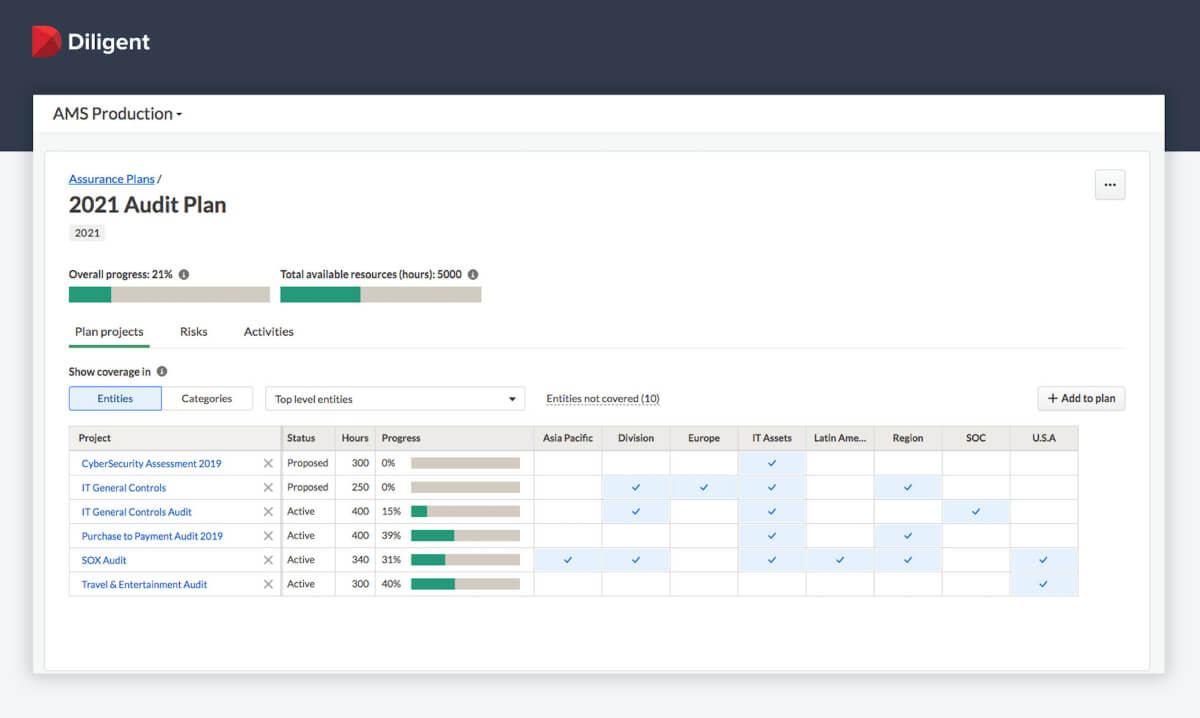Open the 2021 Audit Plan ellipsis menu
The width and height of the screenshot is (1200, 718).
click(x=1110, y=184)
